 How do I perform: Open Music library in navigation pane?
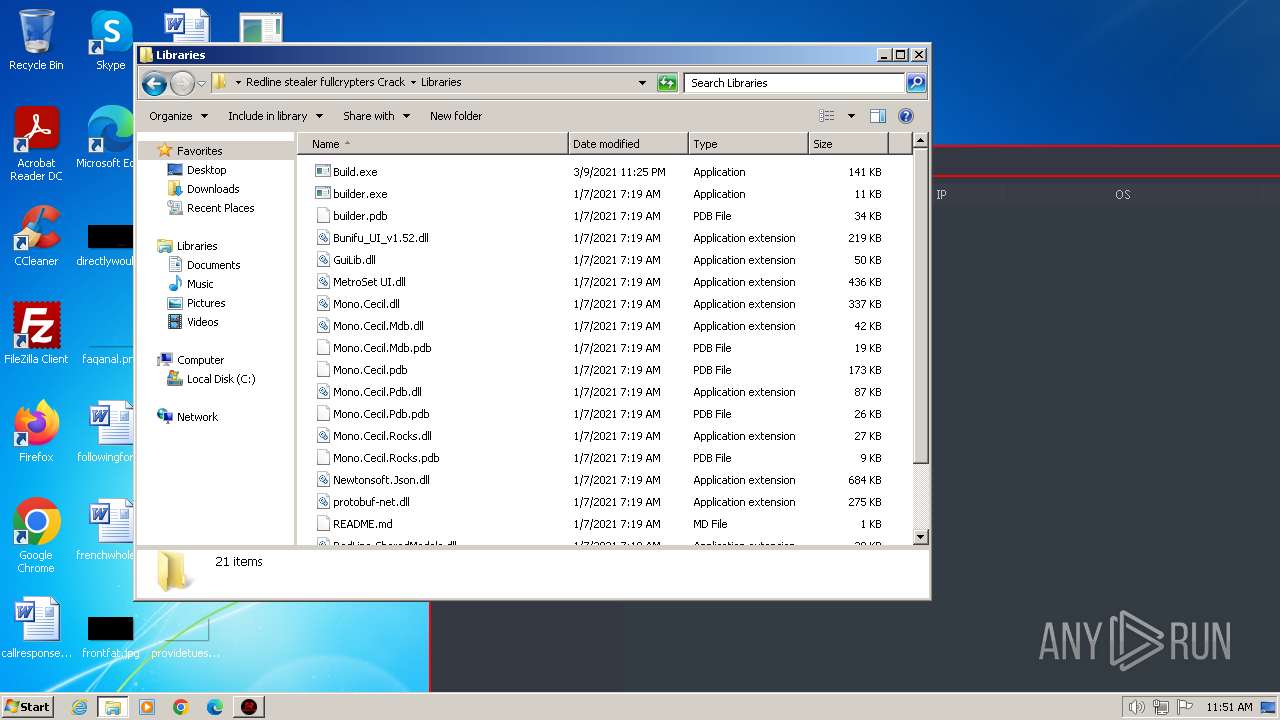point(200,284)
